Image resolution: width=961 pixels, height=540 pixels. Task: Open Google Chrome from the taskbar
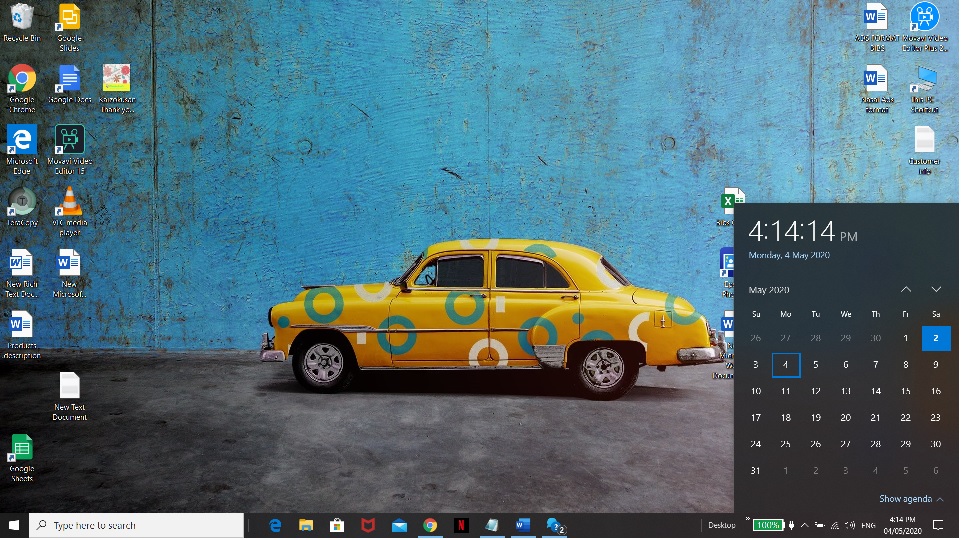pos(430,526)
